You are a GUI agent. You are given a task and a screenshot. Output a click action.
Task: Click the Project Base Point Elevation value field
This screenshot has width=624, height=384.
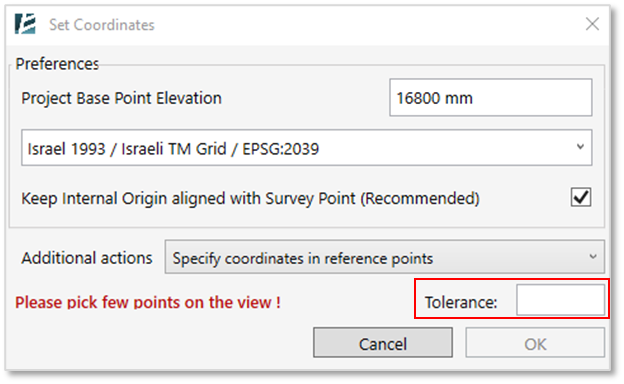pos(491,97)
